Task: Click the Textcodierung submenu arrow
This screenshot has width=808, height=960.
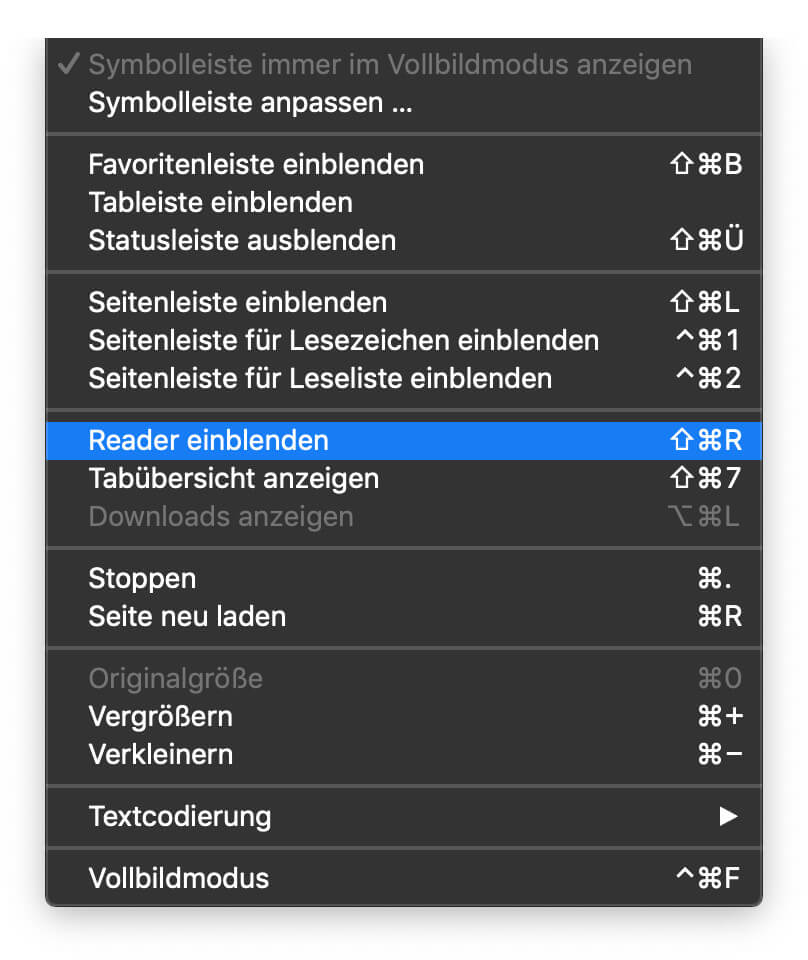Action: (x=728, y=816)
